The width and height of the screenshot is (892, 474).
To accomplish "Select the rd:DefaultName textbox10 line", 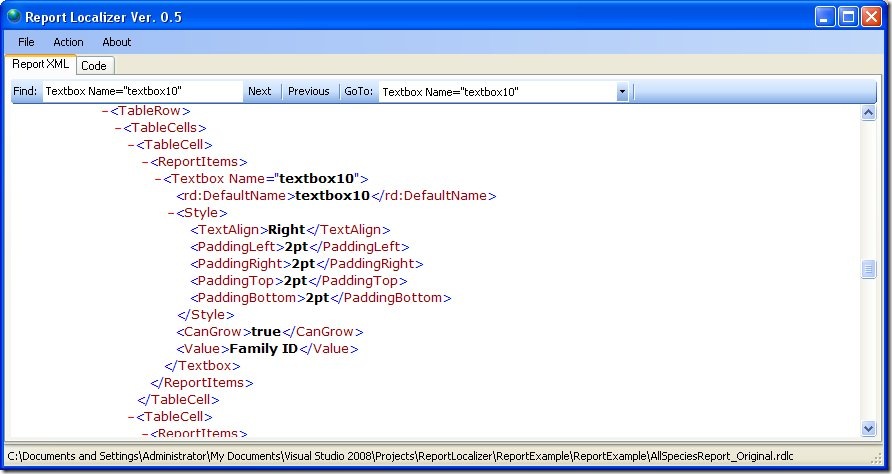I will point(336,196).
